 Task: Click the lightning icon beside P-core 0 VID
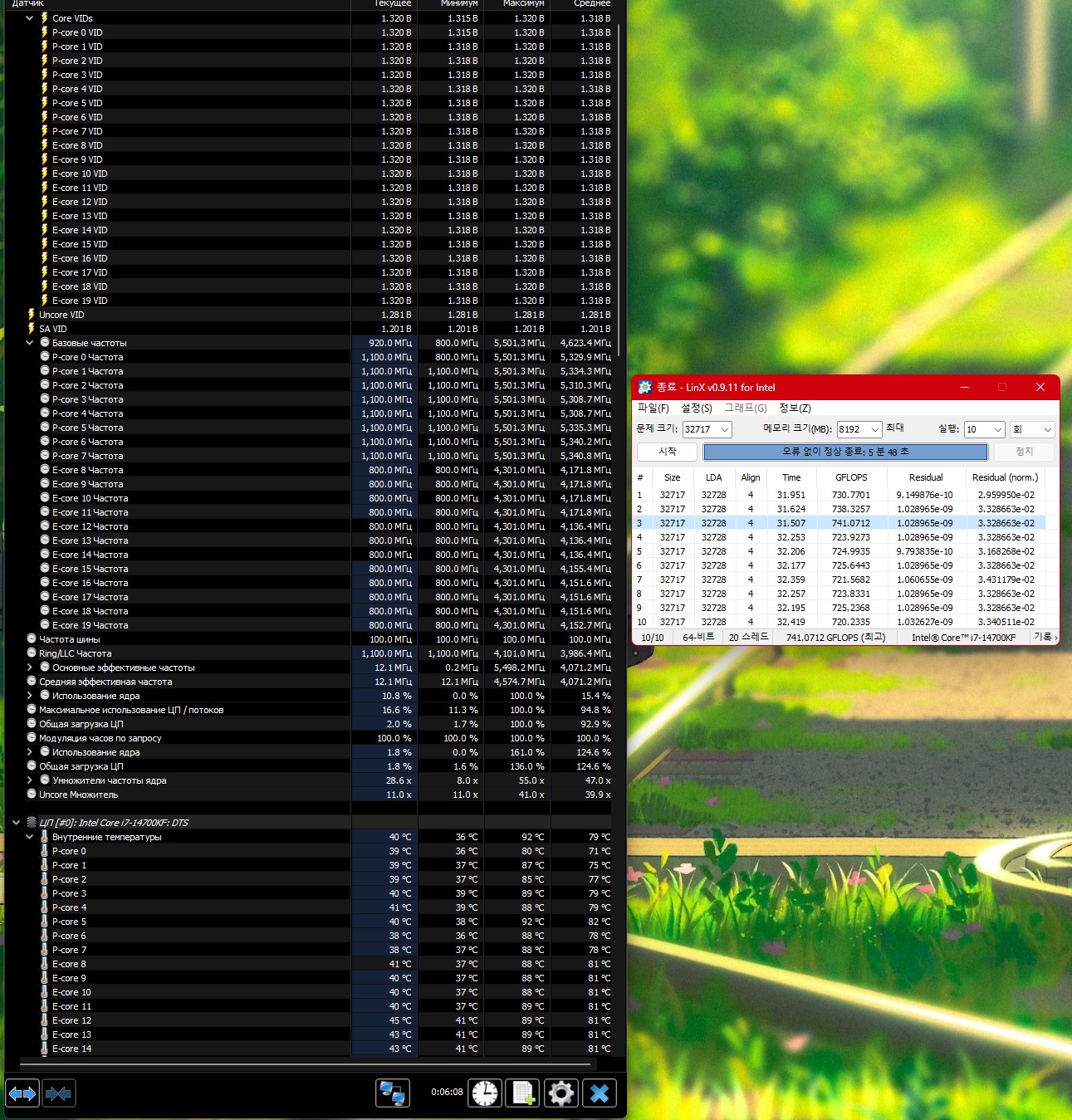pos(44,32)
